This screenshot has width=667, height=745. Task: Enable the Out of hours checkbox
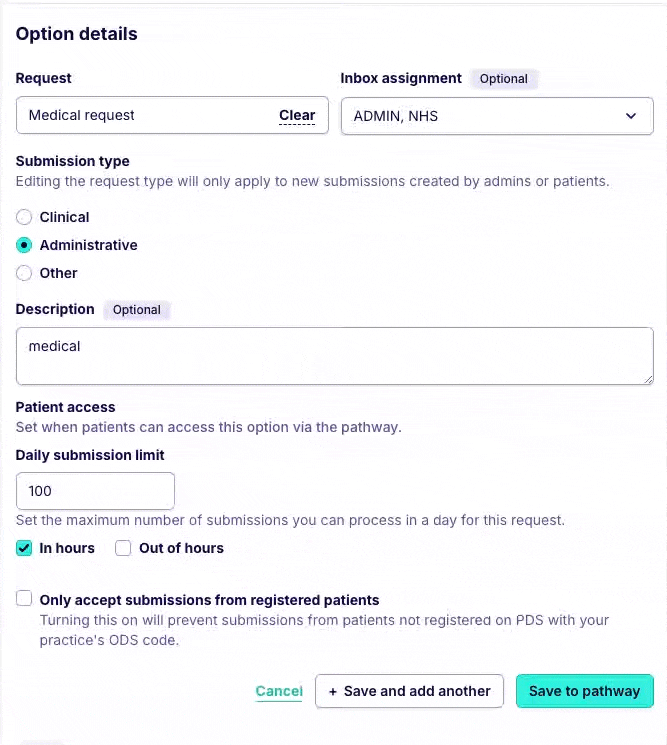click(123, 548)
